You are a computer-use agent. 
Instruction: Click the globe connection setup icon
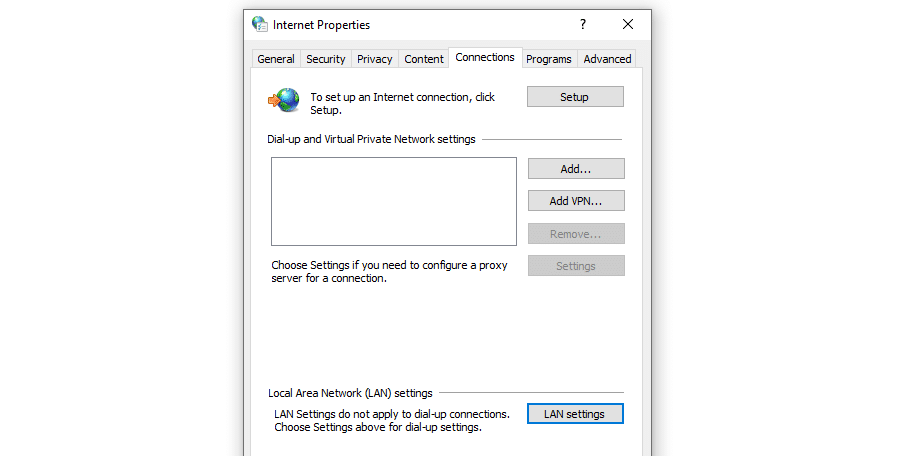[284, 99]
